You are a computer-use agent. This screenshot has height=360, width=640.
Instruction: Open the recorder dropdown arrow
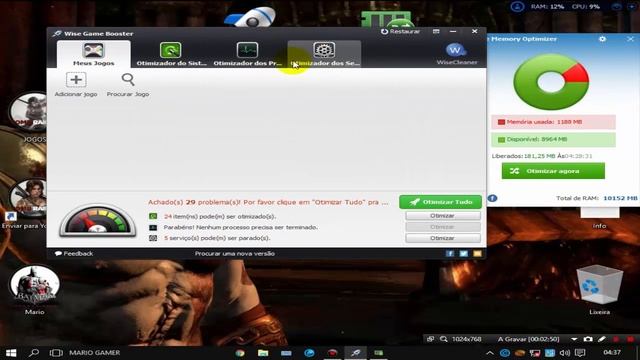pos(574,339)
